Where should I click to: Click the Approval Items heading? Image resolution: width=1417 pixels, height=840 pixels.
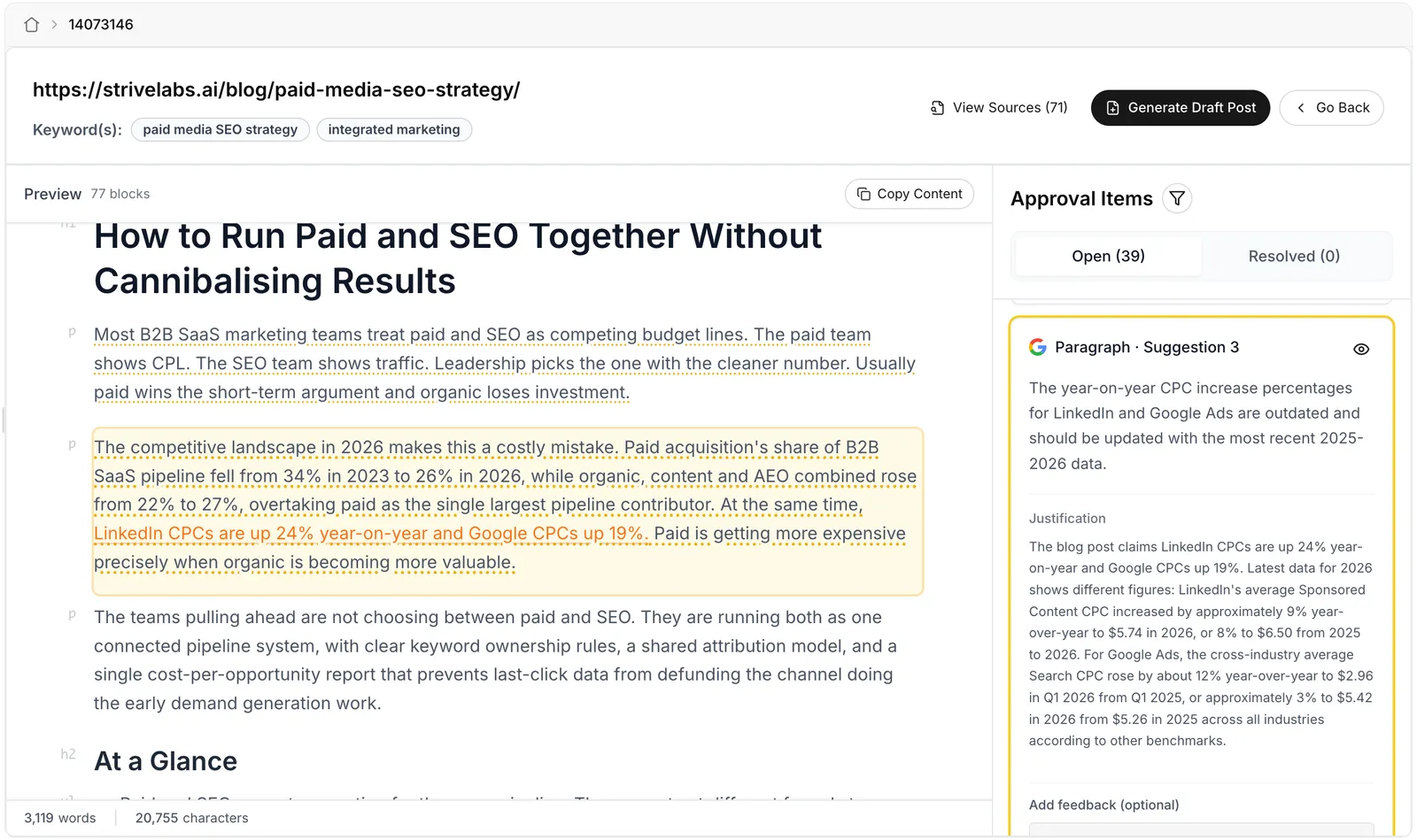(x=1081, y=199)
